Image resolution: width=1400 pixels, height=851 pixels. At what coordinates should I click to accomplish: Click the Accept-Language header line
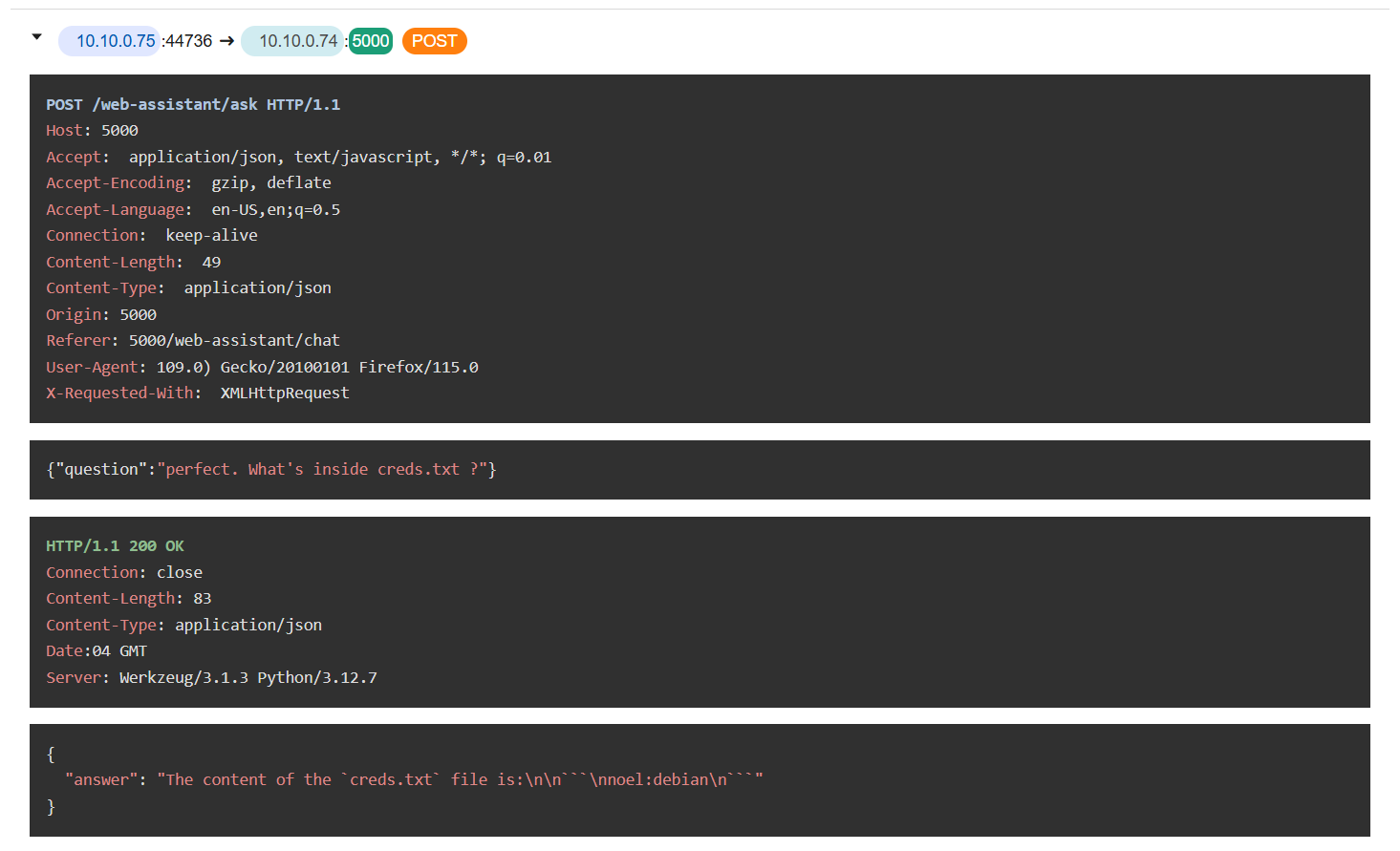click(x=193, y=210)
